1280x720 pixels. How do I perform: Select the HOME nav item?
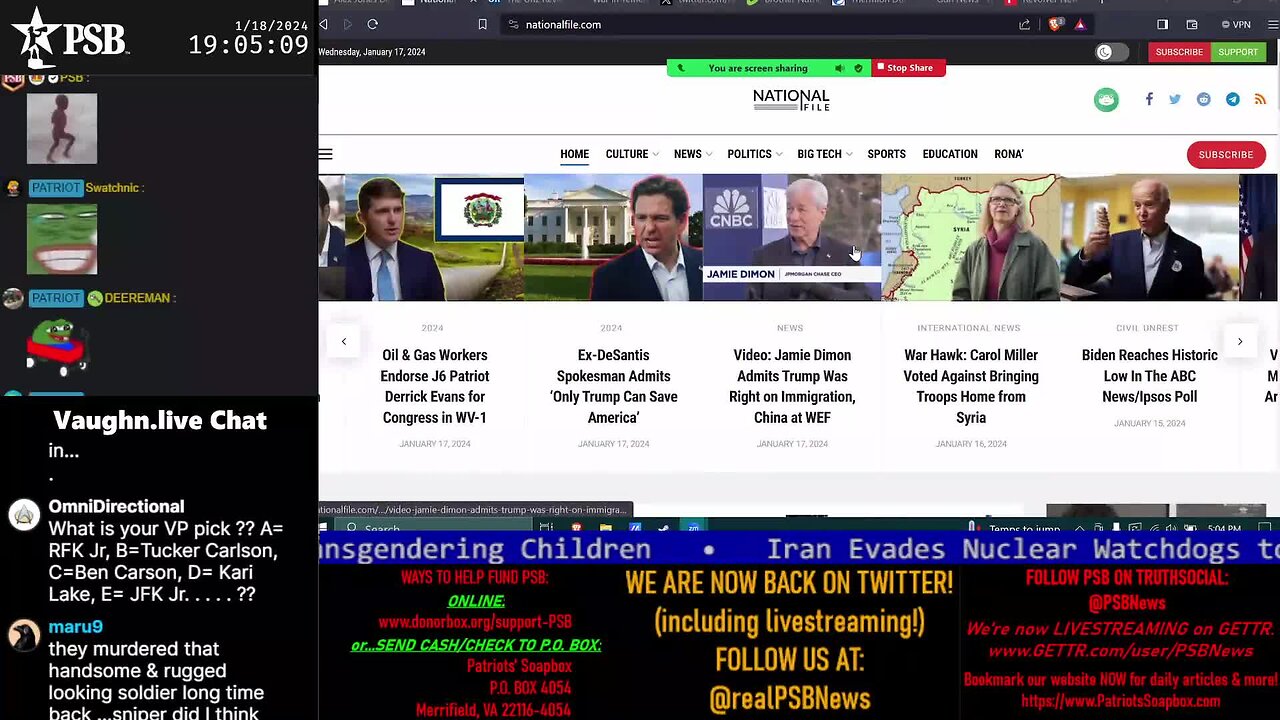[x=574, y=154]
